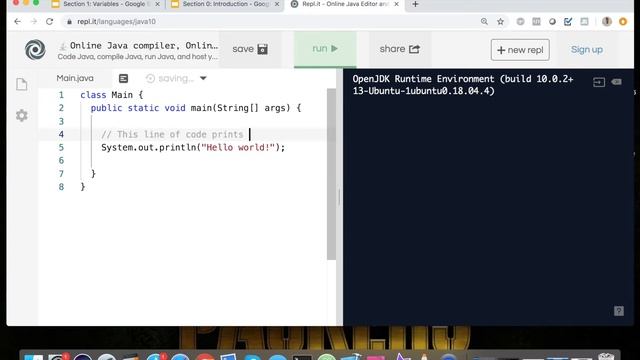Screen dimensions: 640x360
Task: Click the 'public static void main' line
Action: click(196, 108)
